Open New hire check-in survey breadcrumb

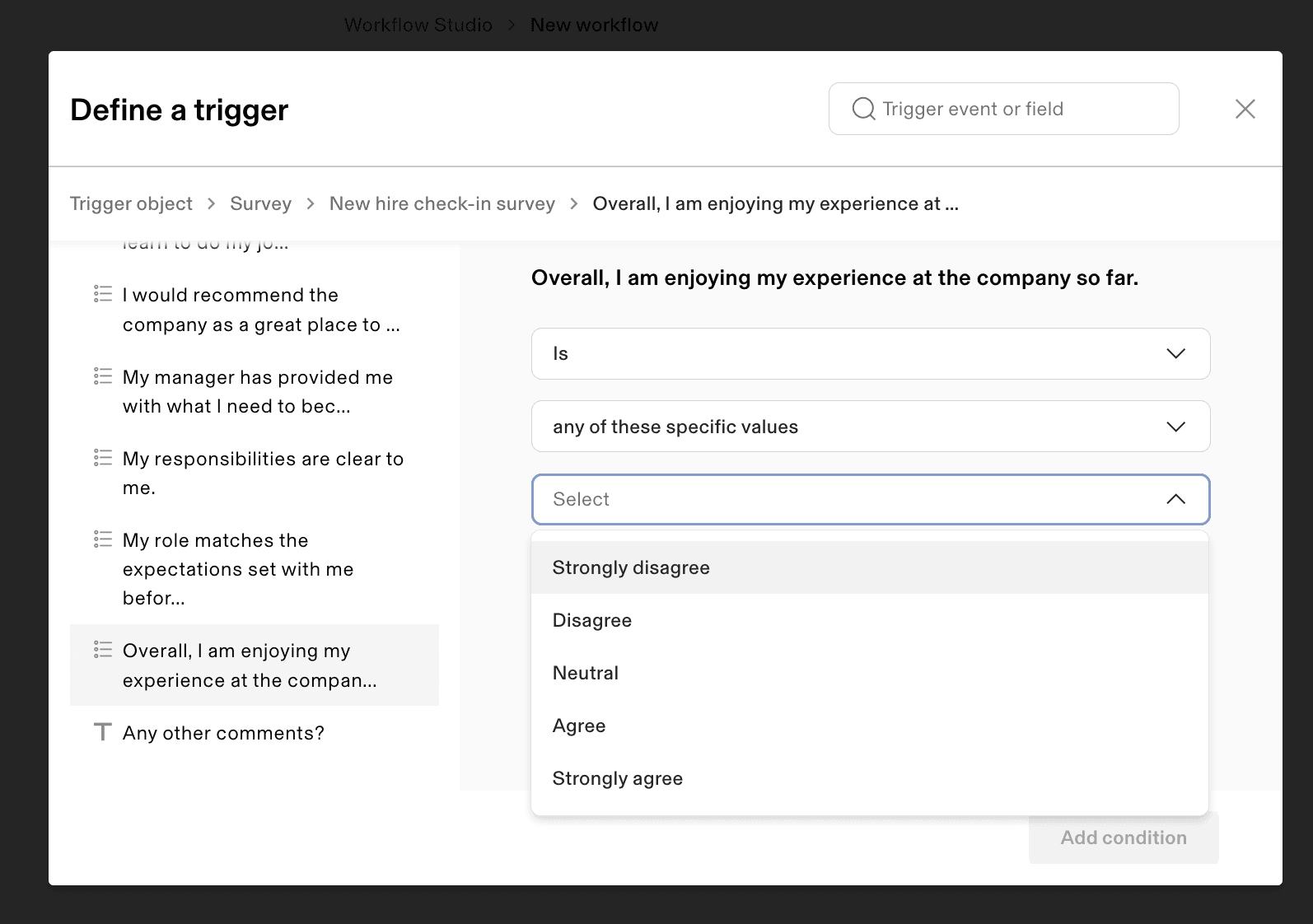point(442,203)
